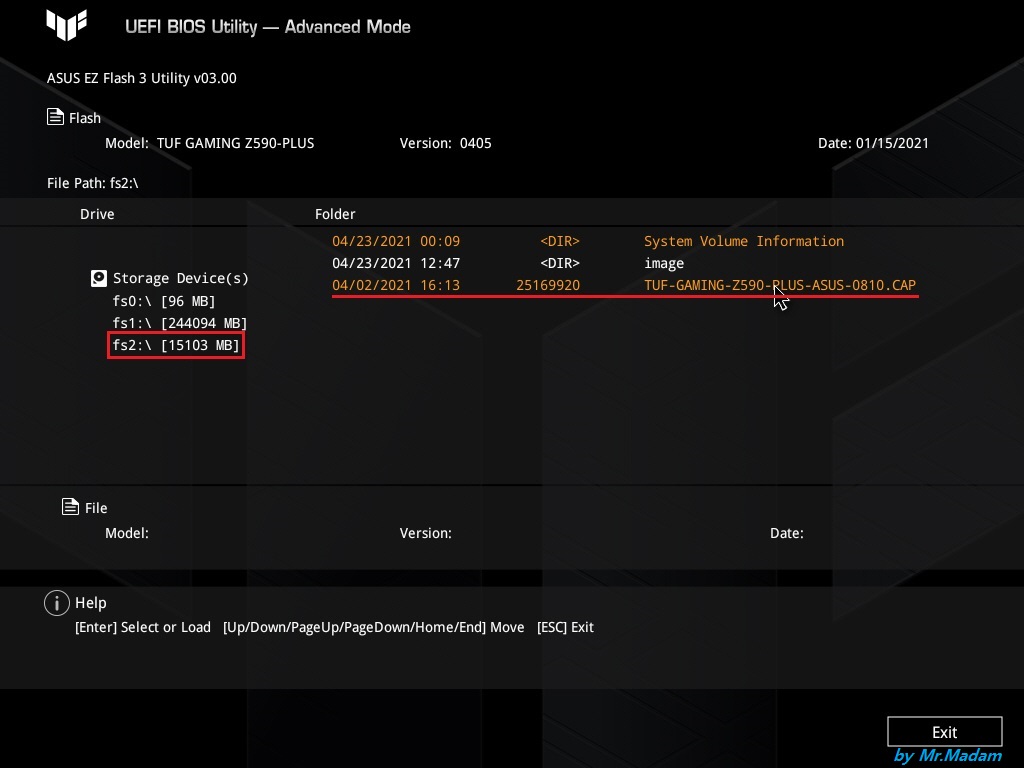This screenshot has width=1024, height=768.
Task: Click the 04/23/2021 00:09 date entry
Action: click(396, 241)
